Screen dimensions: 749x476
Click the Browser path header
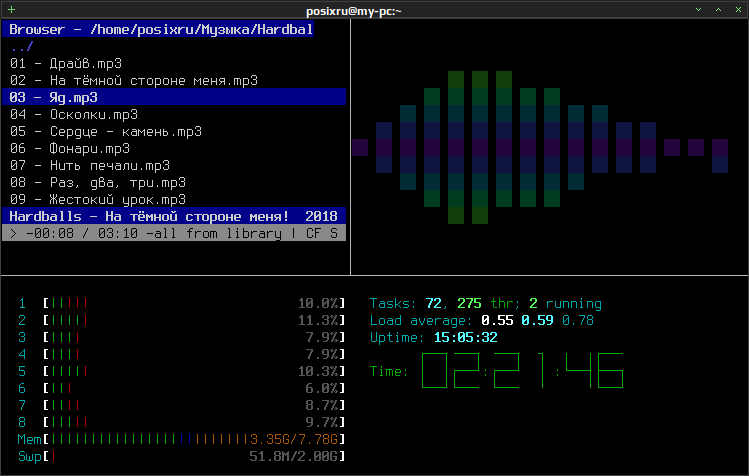click(x=158, y=30)
